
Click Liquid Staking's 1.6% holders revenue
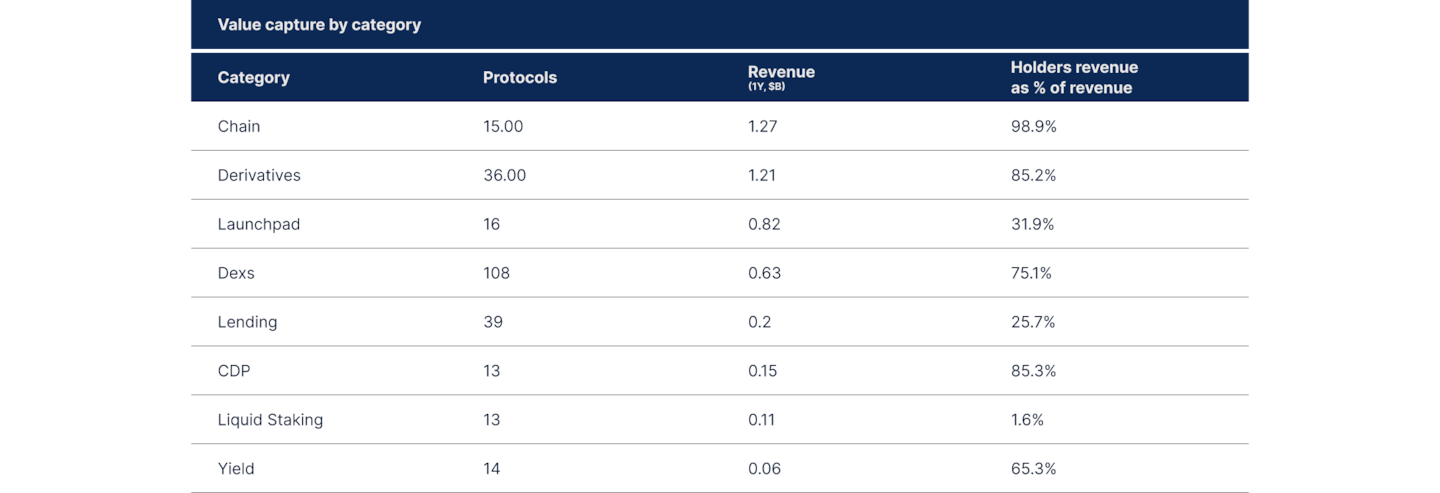tap(1027, 420)
